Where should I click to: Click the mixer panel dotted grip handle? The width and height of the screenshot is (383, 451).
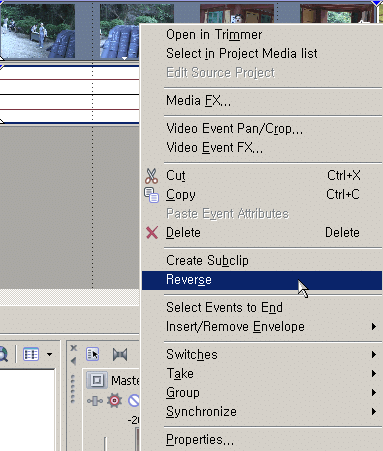click(x=73, y=389)
